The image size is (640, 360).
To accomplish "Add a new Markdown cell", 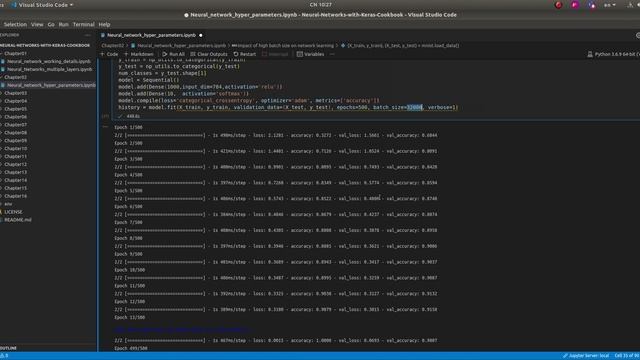I will pos(139,54).
